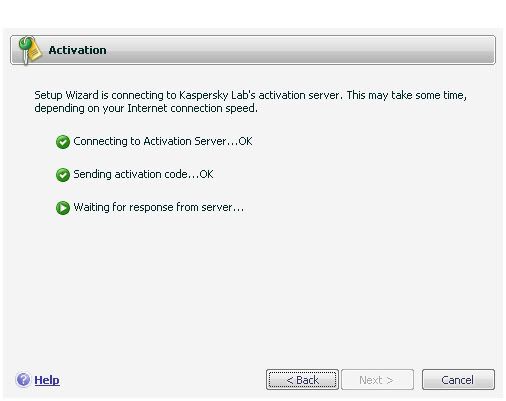Image resolution: width=506 pixels, height=401 pixels.
Task: Go back with the < Back button
Action: [302, 379]
